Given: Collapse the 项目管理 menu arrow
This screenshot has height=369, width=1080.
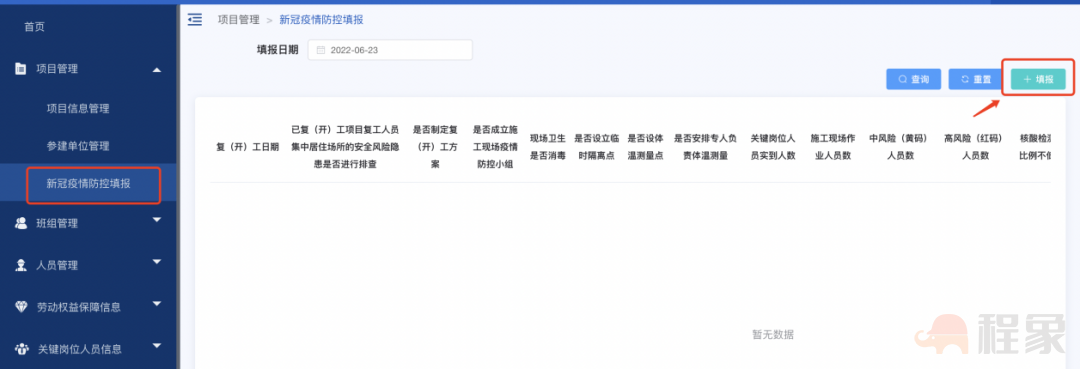Looking at the screenshot, I should tap(157, 70).
